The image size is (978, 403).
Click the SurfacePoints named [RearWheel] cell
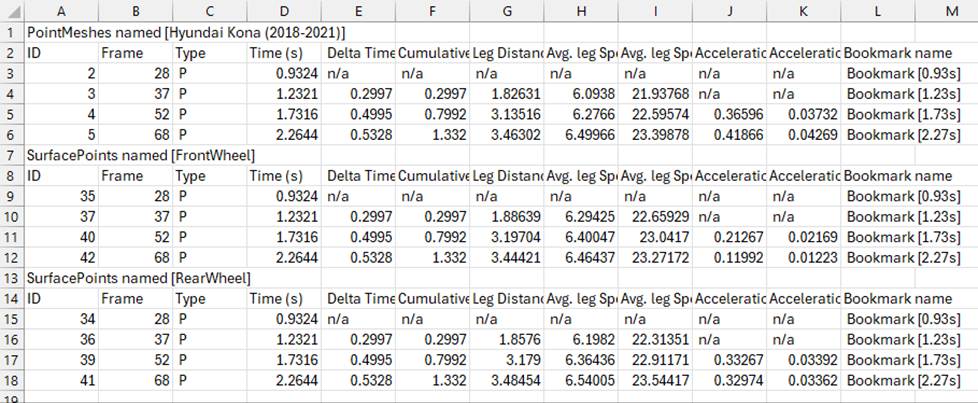tap(138, 277)
